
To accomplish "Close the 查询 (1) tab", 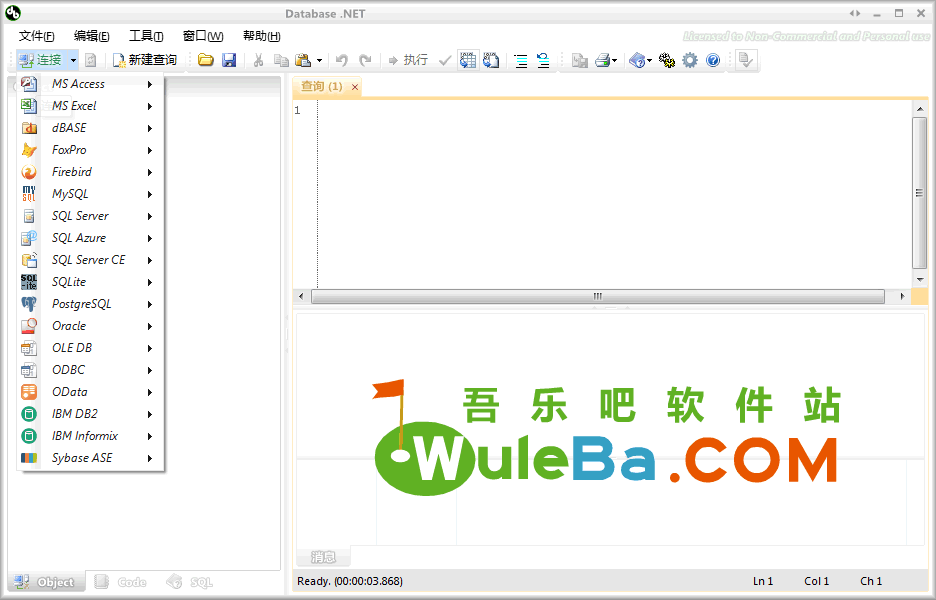I will coord(355,87).
